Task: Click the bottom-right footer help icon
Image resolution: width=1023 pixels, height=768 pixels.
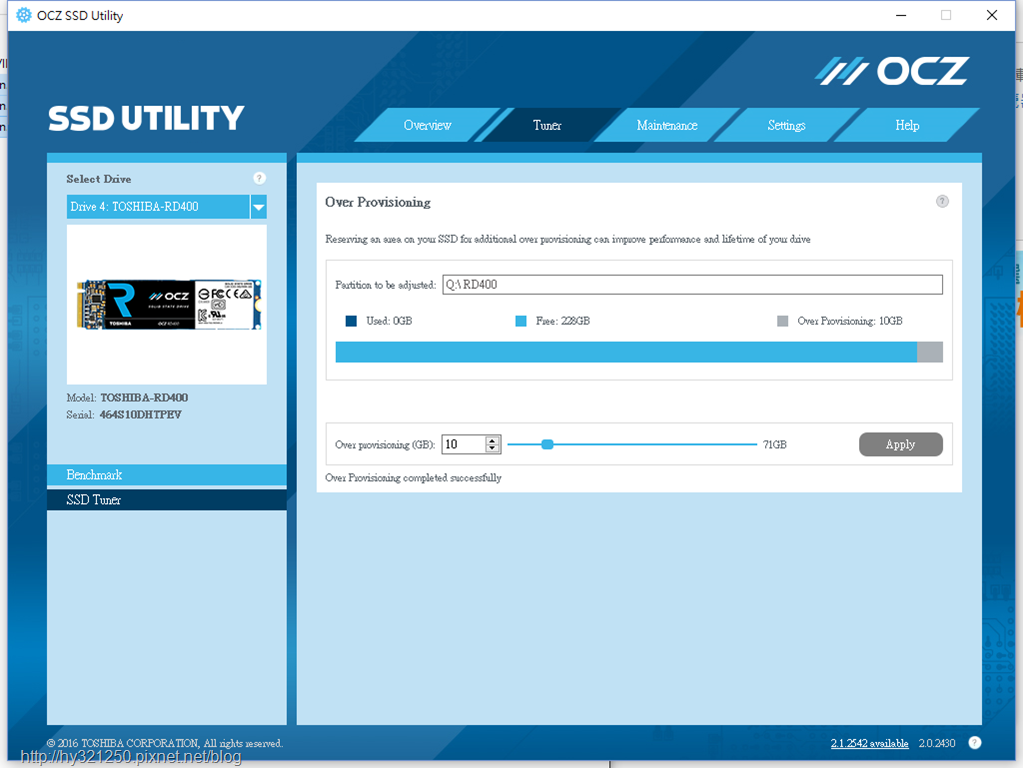Action: pos(975,743)
